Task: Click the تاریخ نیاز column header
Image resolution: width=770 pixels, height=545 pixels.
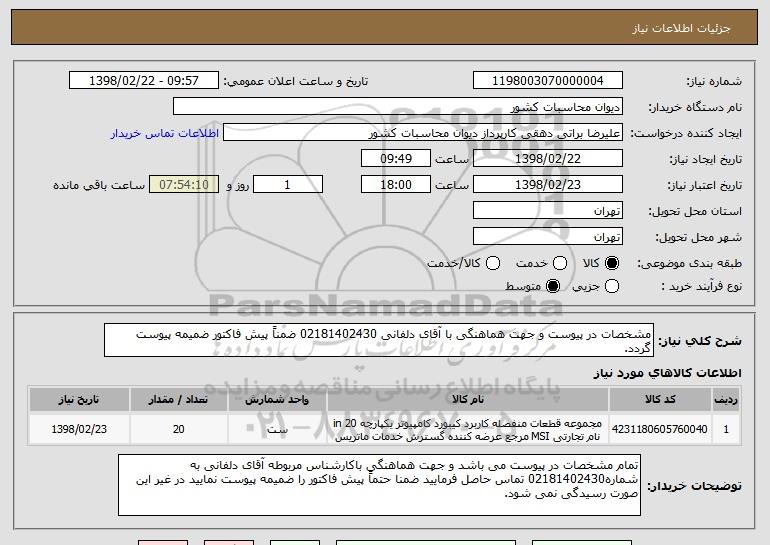Action: tap(79, 400)
